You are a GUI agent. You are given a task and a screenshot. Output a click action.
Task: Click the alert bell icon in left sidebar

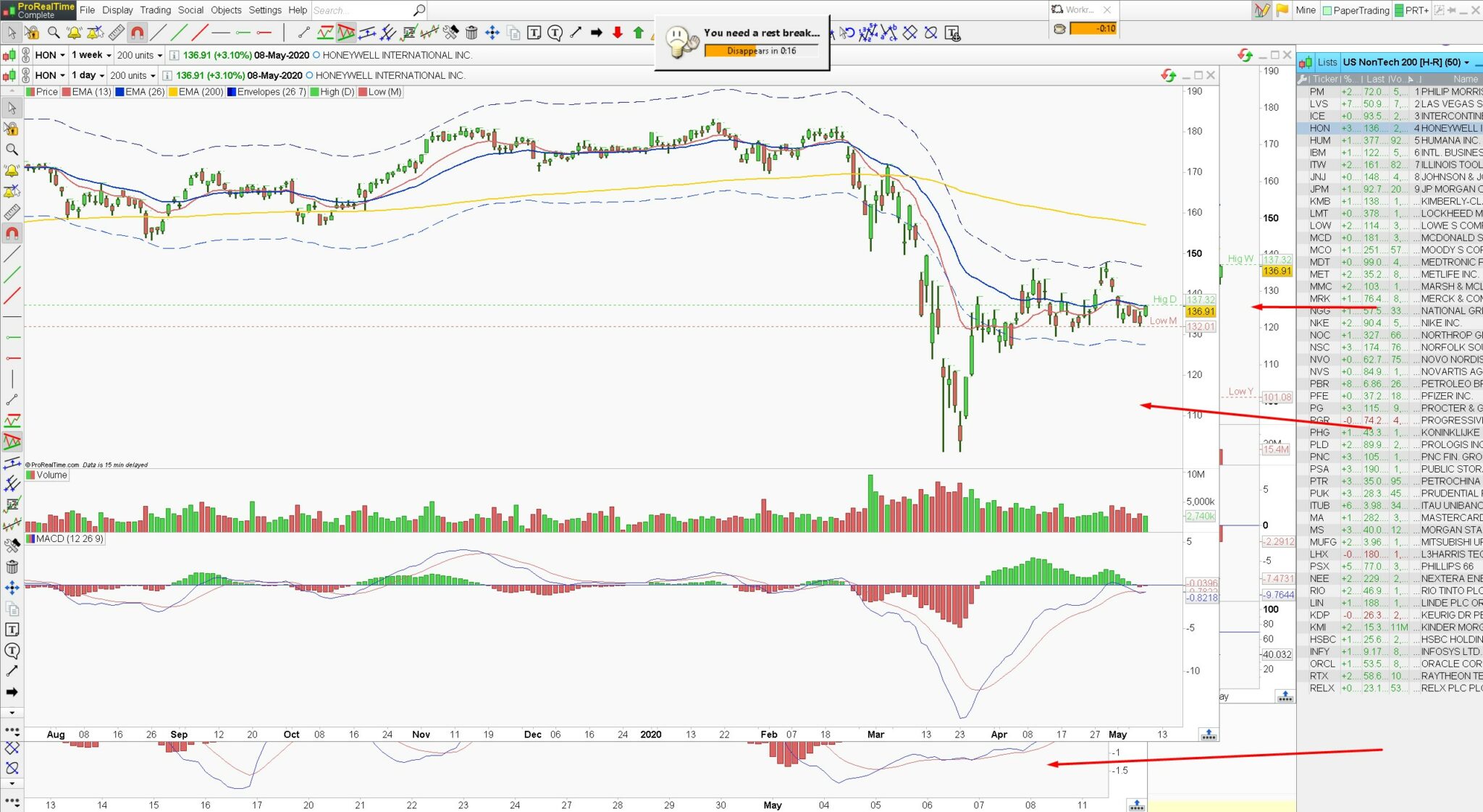(12, 171)
